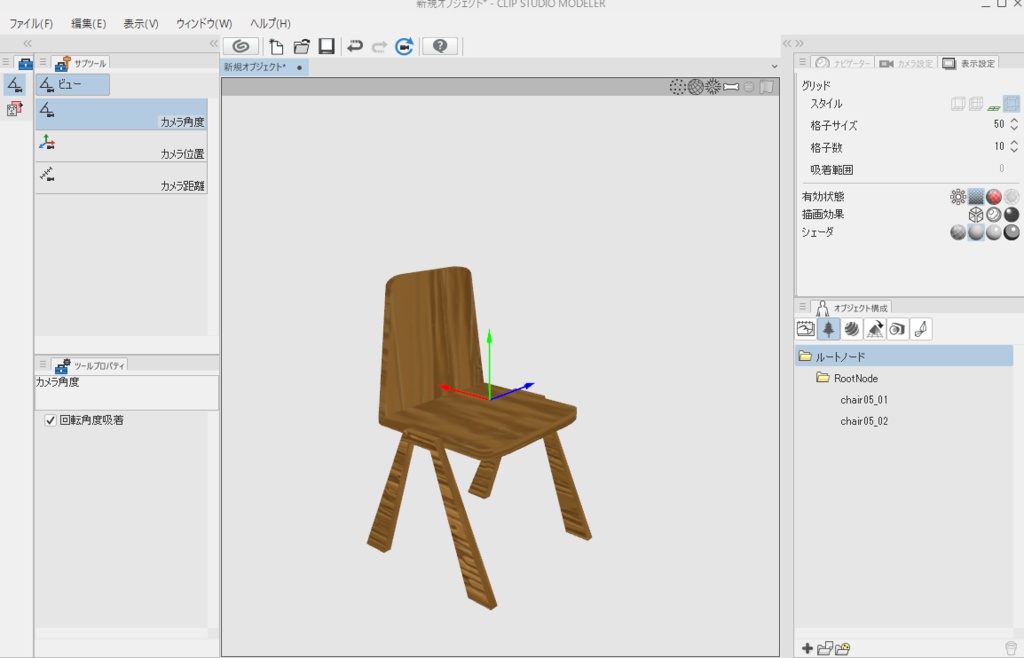The height and width of the screenshot is (658, 1024).
Task: Save using the floppy disk icon
Action: tap(327, 46)
